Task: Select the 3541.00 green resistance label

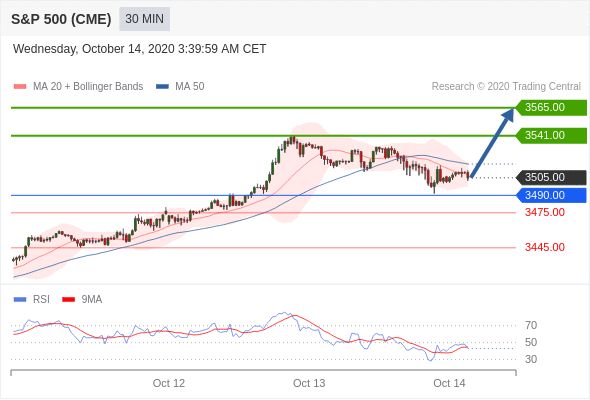Action: (x=551, y=135)
